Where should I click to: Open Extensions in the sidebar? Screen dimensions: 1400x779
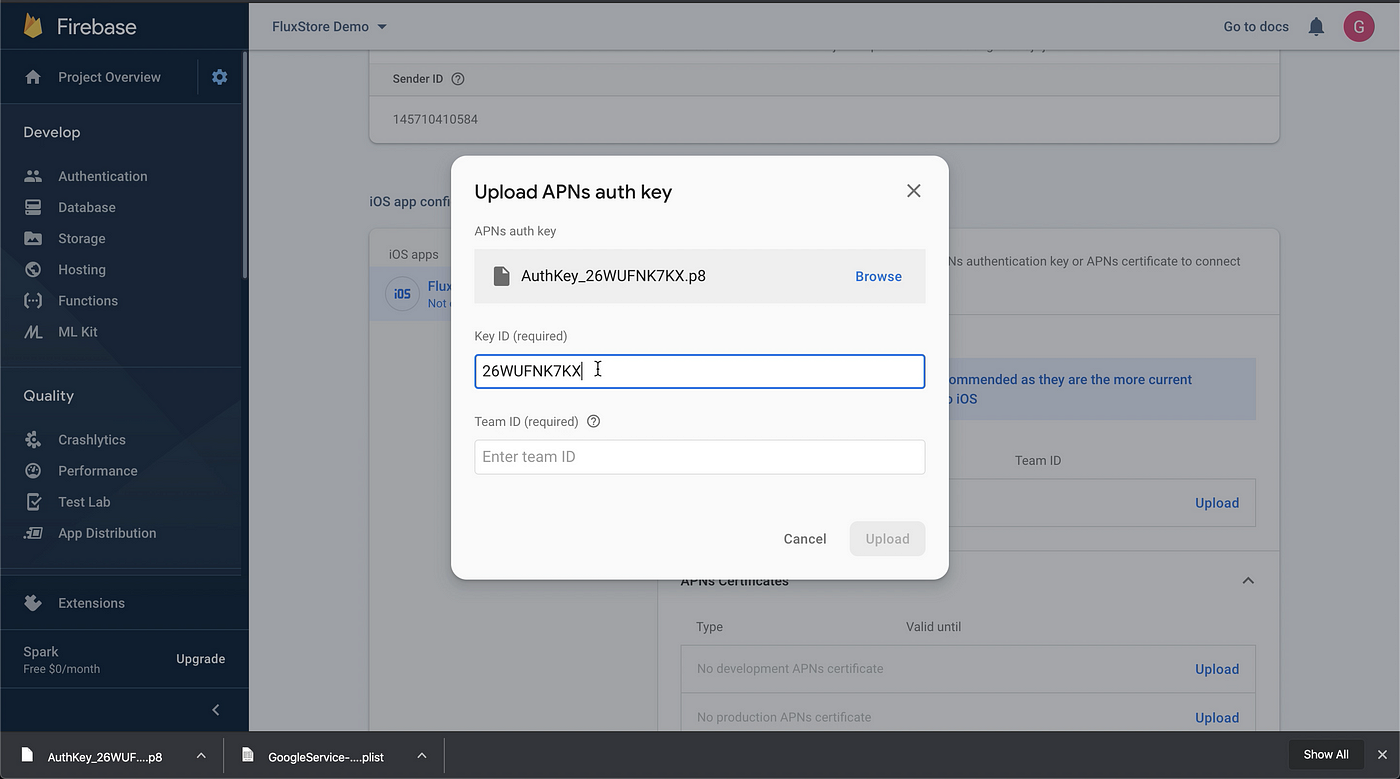(x=91, y=603)
